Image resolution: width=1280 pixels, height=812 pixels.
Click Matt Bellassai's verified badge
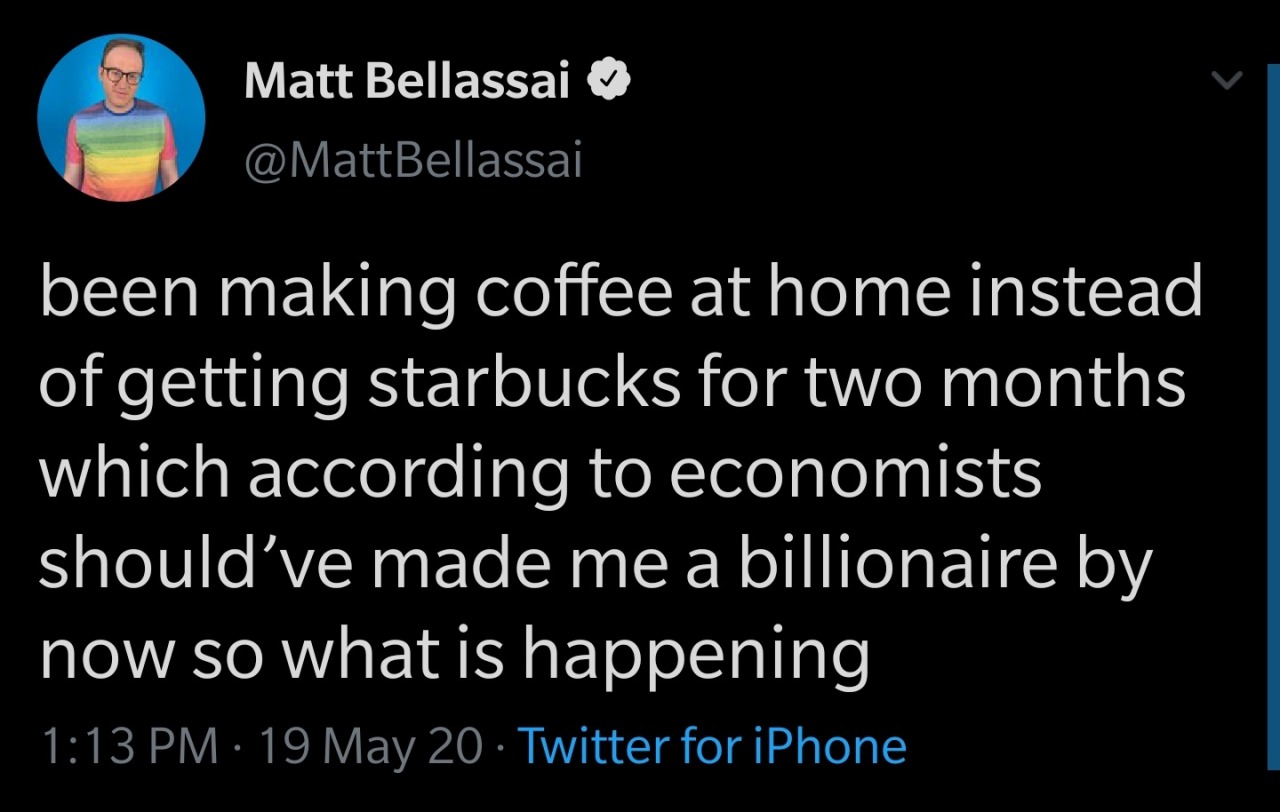click(x=607, y=81)
